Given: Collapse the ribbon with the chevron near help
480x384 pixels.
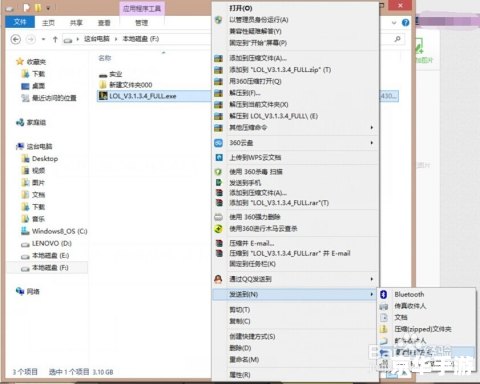Looking at the screenshot, I should coord(394,23).
